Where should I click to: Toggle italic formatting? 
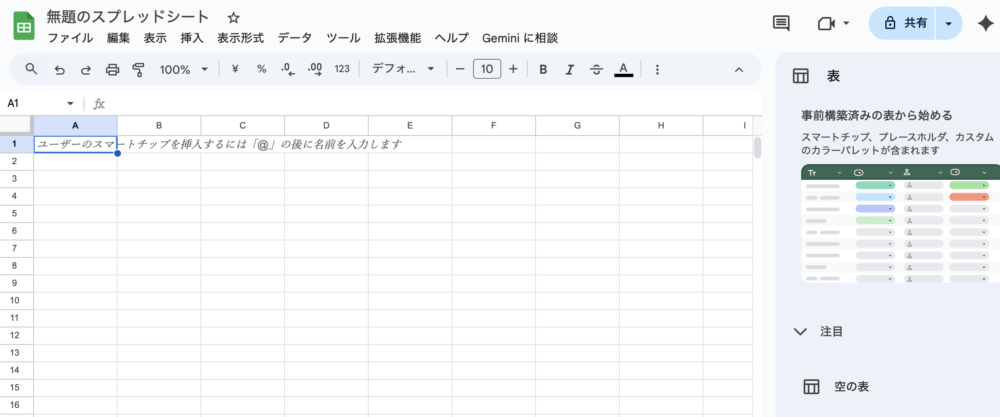tap(570, 70)
